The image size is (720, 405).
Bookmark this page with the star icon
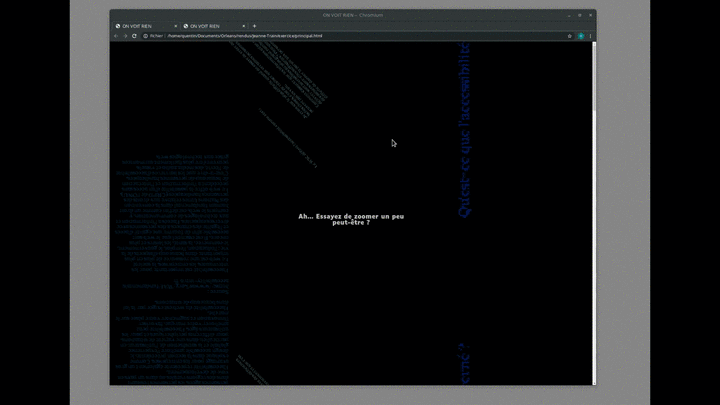(x=570, y=36)
